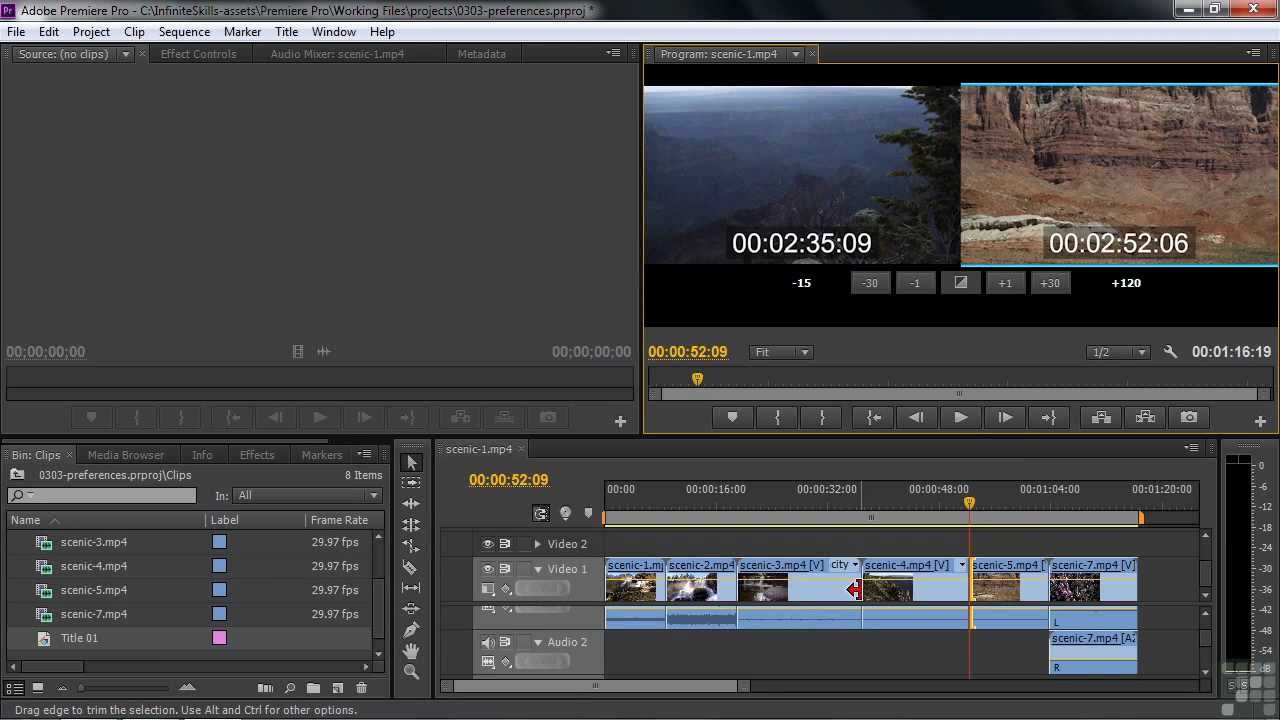Create a New Bin in the Project panel
1280x720 pixels.
[314, 688]
